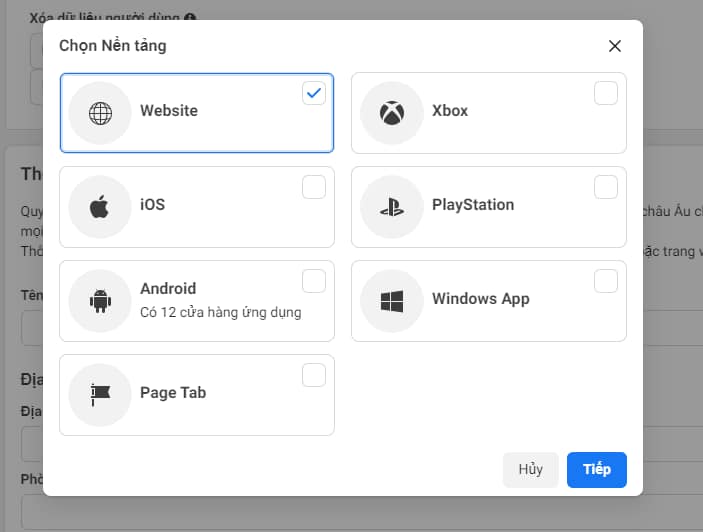This screenshot has height=532, width=703.
Task: Enable the PlayStation checkbox
Action: pyautogui.click(x=606, y=187)
